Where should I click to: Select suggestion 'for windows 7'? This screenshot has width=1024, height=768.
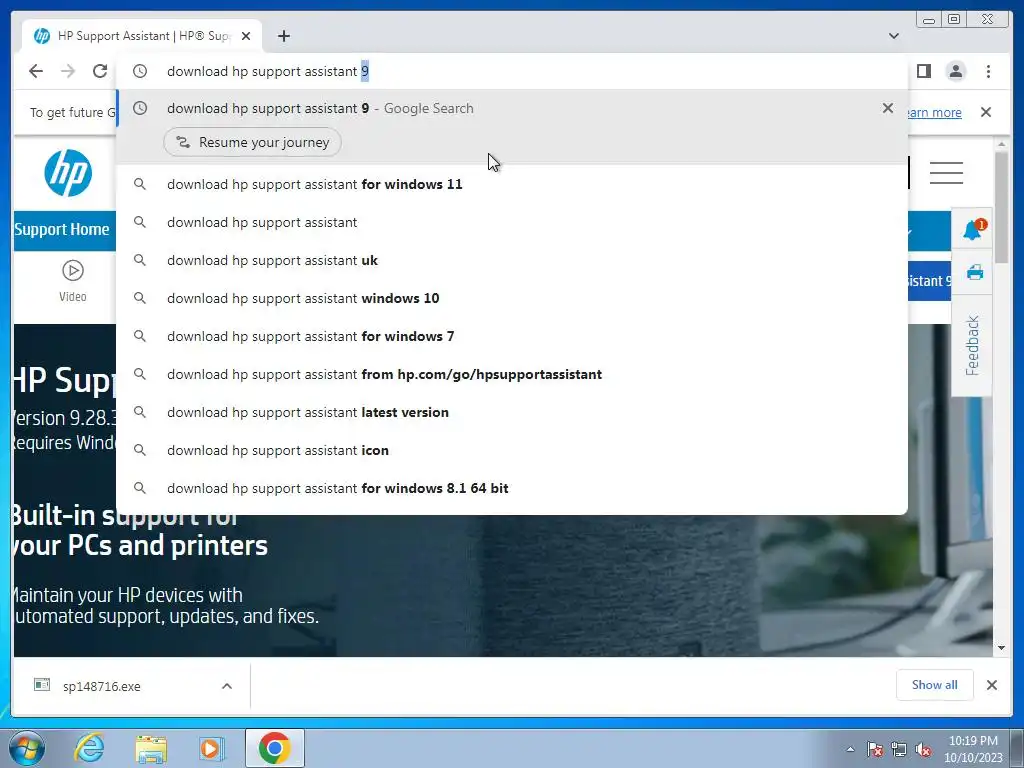pyautogui.click(x=511, y=336)
